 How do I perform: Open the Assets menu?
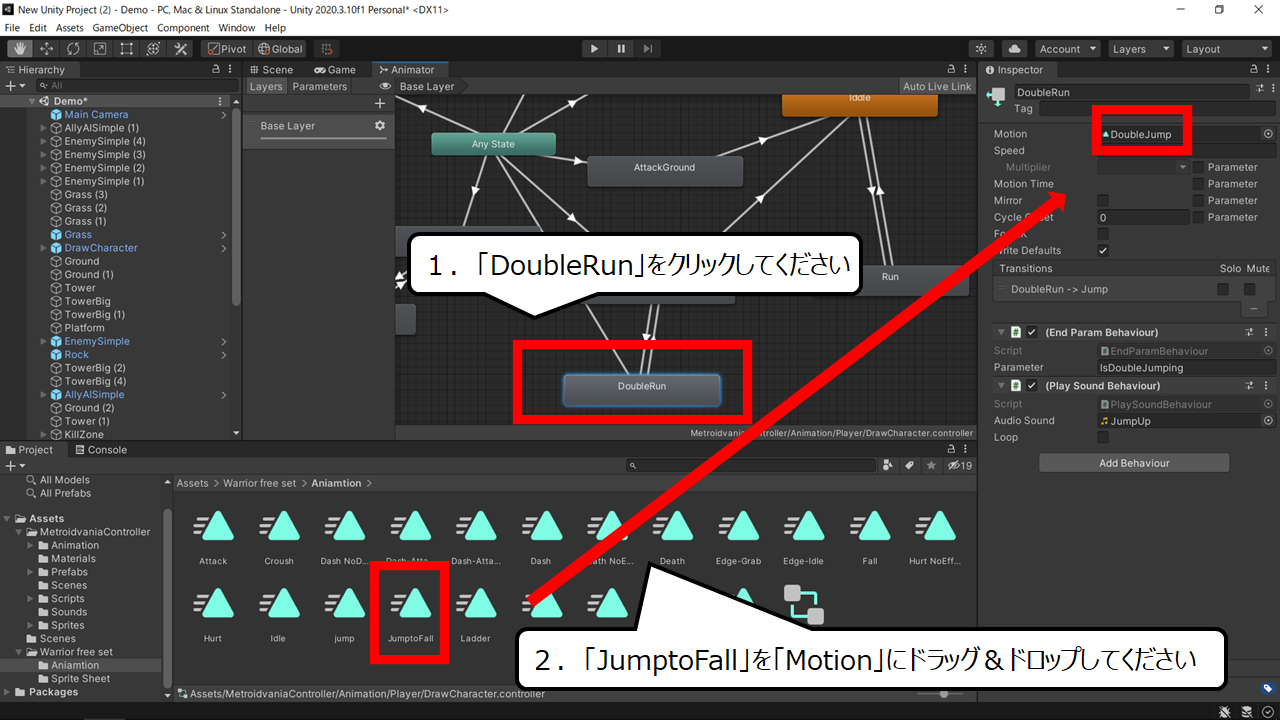(x=69, y=28)
